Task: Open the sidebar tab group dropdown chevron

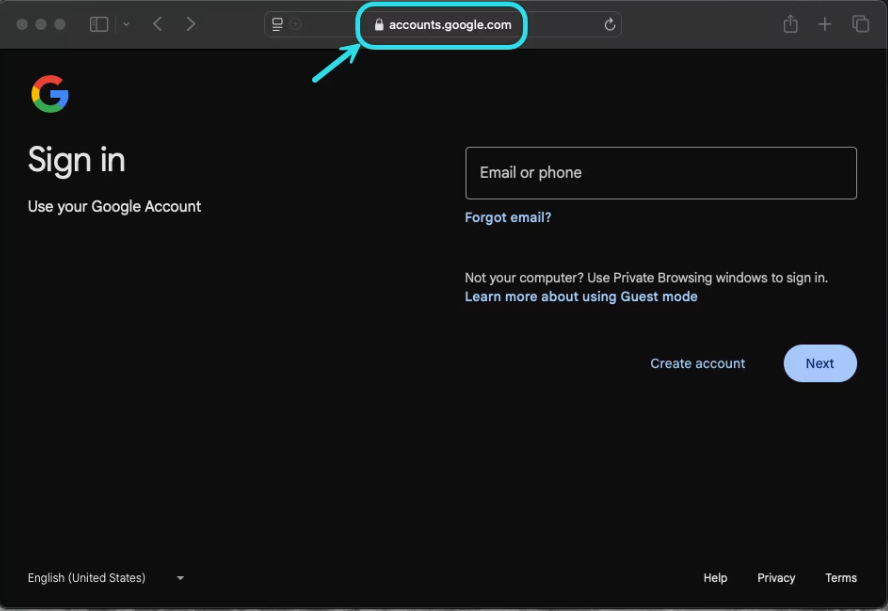Action: [x=125, y=24]
